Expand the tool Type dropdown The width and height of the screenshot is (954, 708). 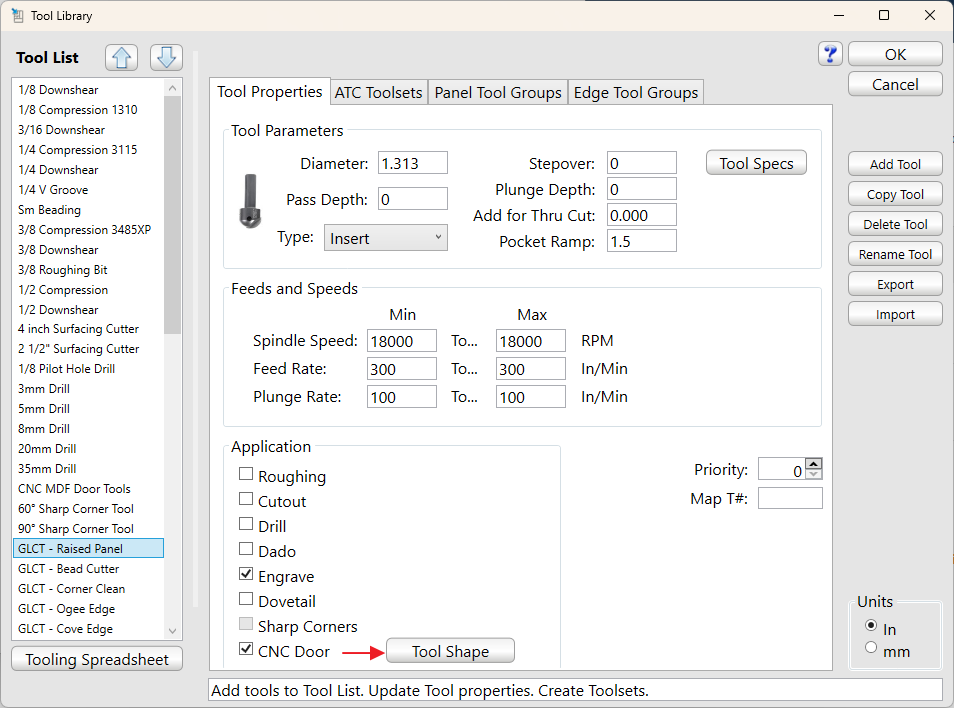386,238
